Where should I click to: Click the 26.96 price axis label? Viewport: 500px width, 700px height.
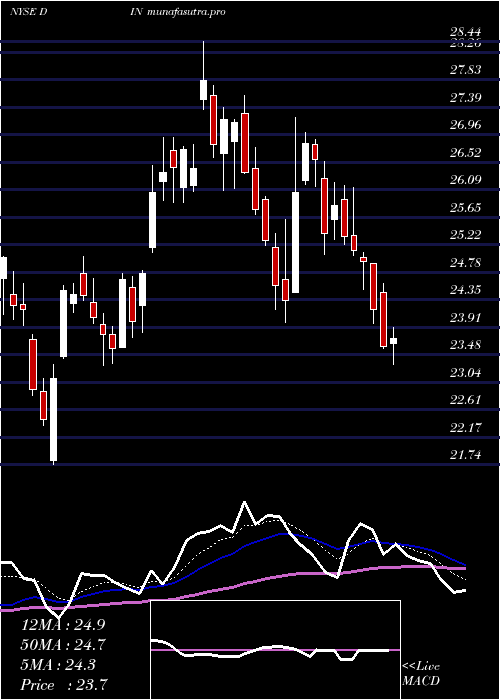tap(466, 125)
